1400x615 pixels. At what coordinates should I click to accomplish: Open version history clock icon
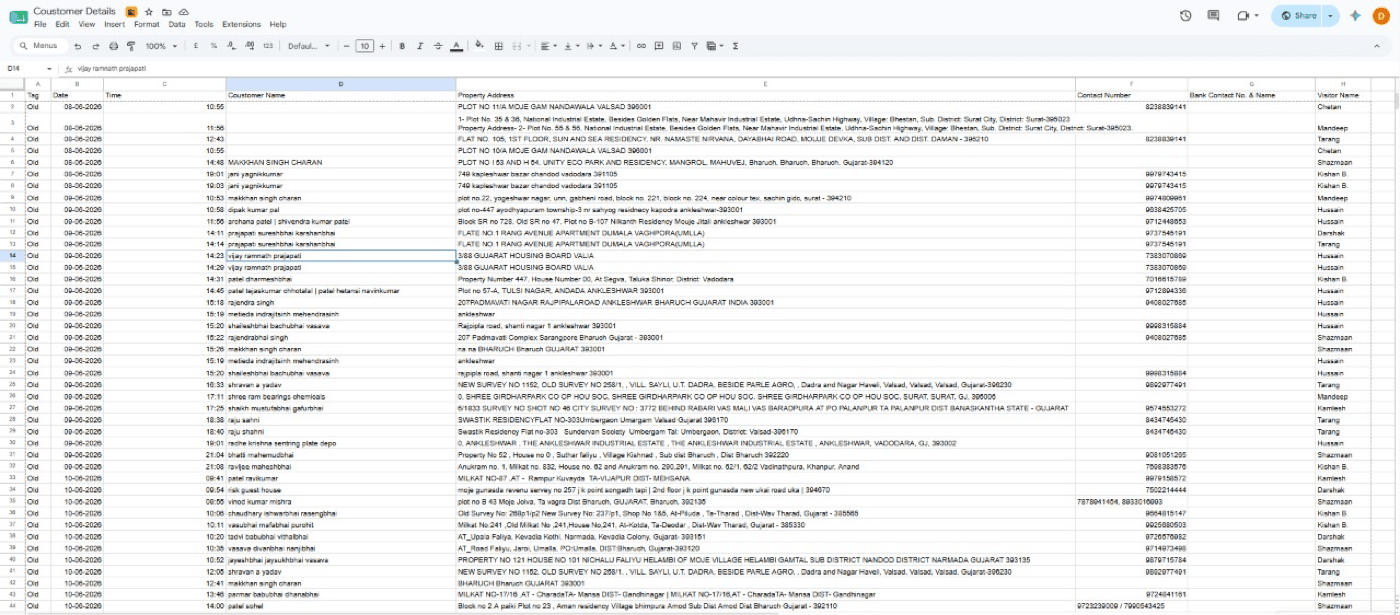[1186, 16]
